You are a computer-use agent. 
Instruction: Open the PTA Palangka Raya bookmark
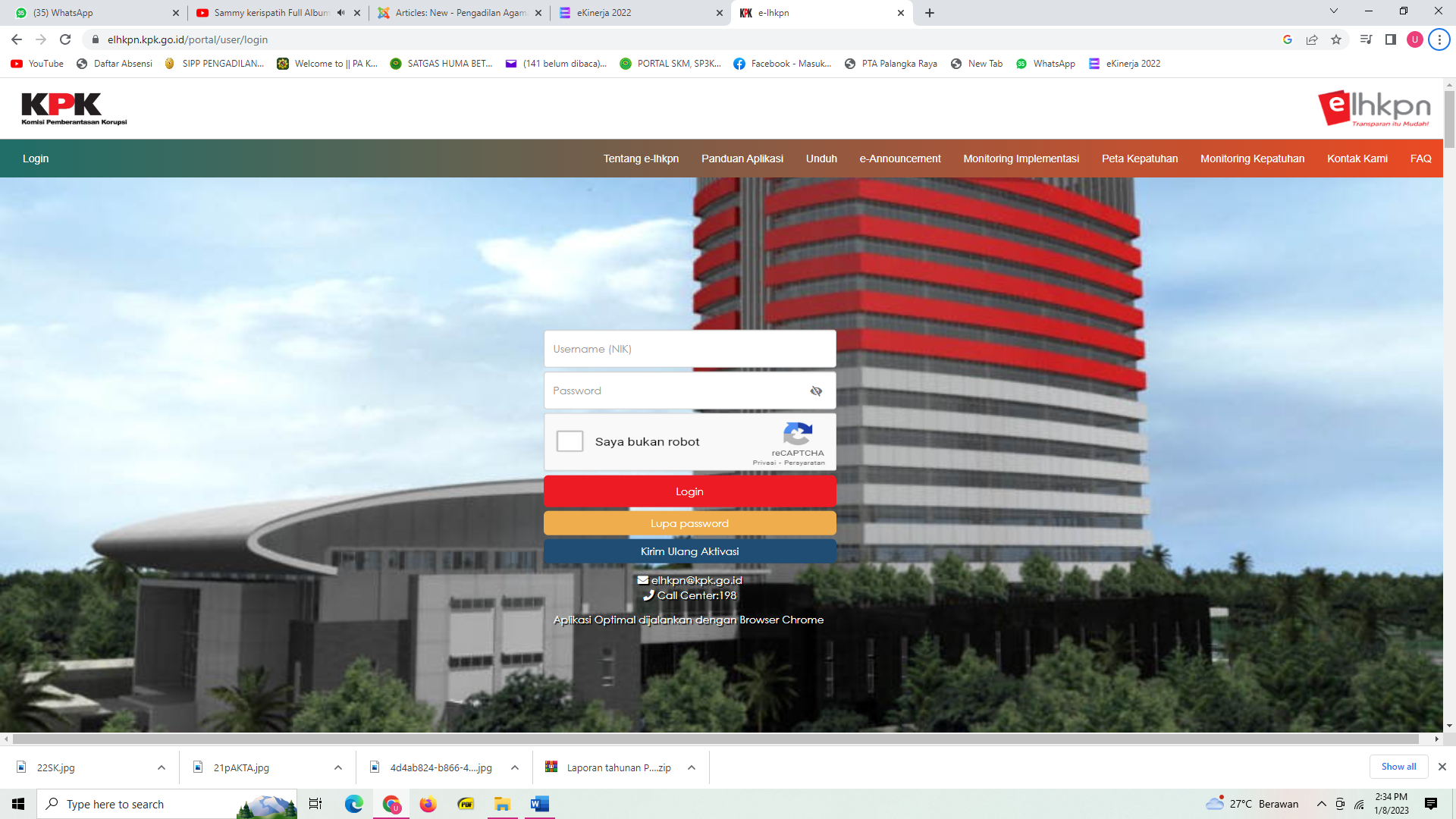point(891,64)
